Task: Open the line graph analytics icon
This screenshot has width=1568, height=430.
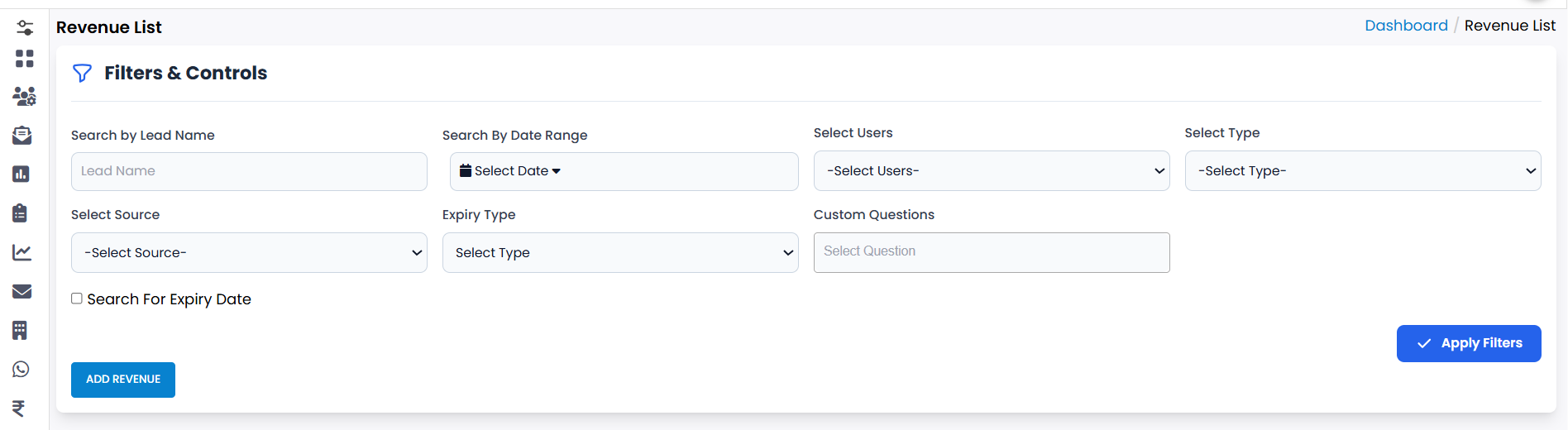Action: pos(22,252)
